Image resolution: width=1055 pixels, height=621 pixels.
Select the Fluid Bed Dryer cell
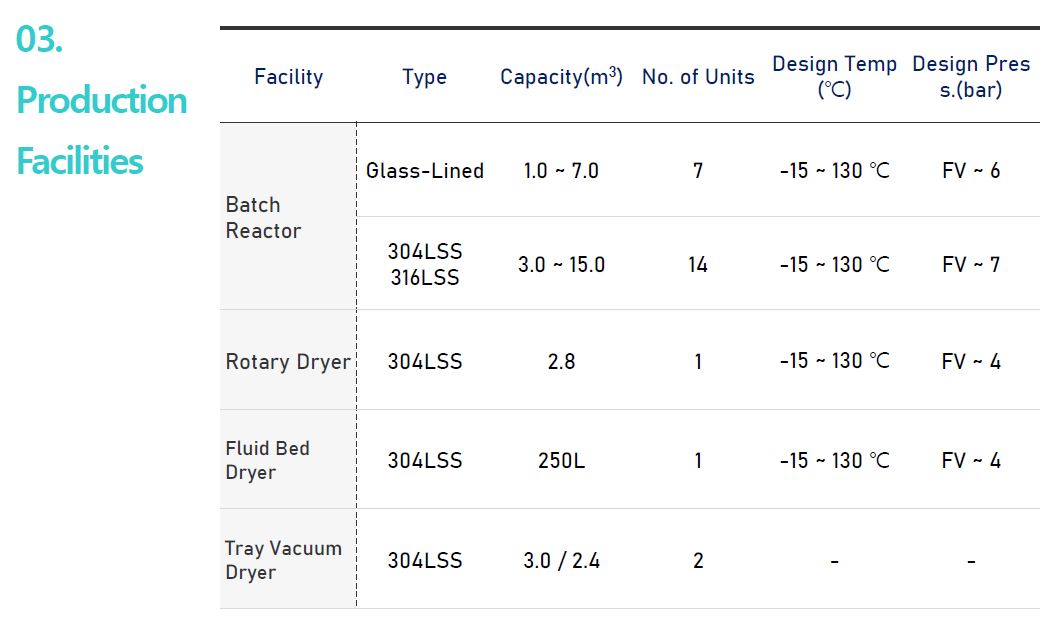(267, 460)
